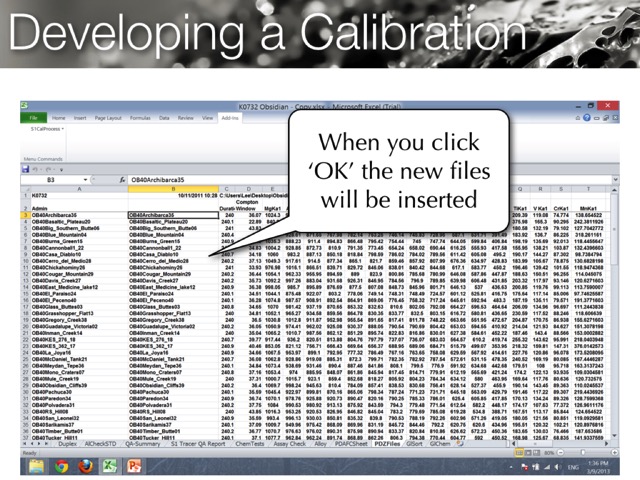The width and height of the screenshot is (640, 480).
Task: Click the 80% zoom level text
Action: pyautogui.click(x=549, y=453)
